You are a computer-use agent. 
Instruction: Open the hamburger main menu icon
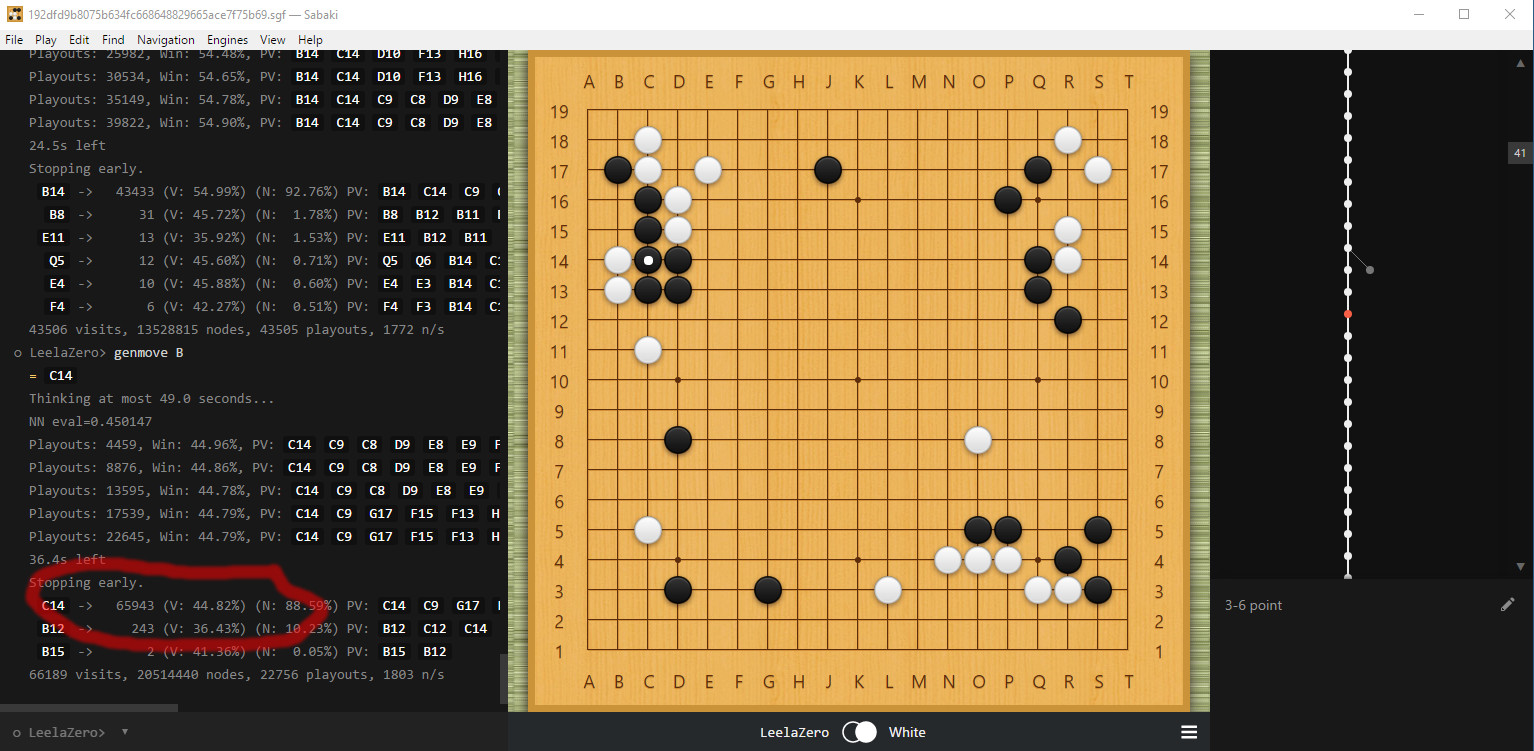pos(1189,732)
